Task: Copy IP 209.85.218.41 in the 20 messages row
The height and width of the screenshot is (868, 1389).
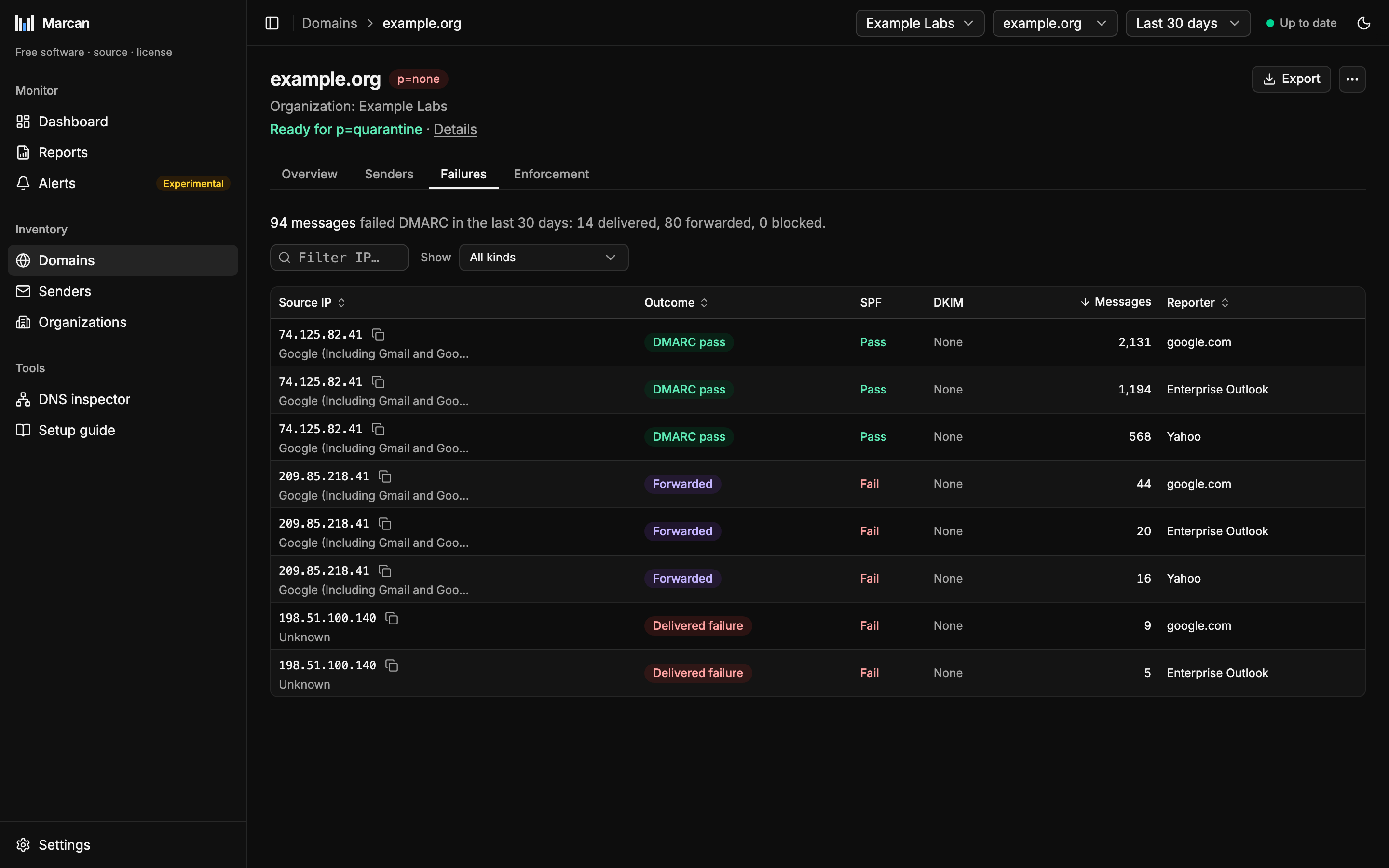Action: [x=385, y=524]
